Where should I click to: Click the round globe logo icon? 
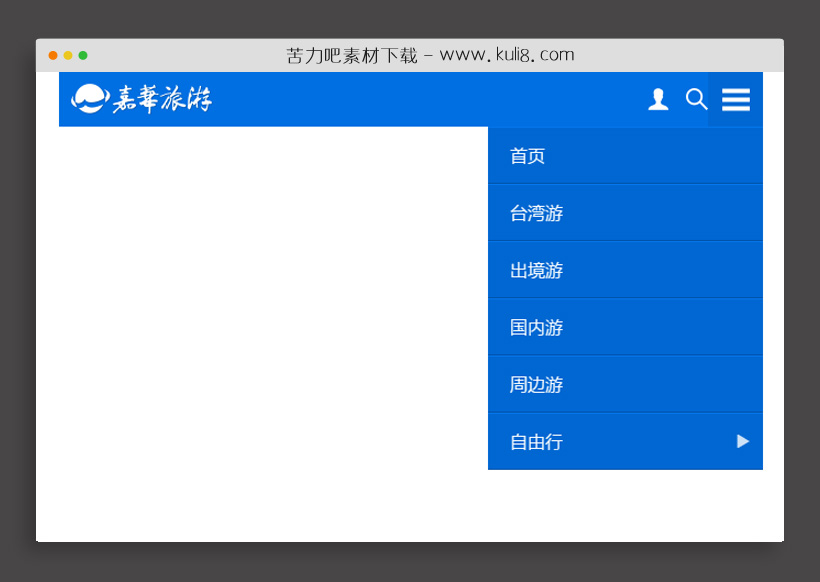[x=88, y=99]
